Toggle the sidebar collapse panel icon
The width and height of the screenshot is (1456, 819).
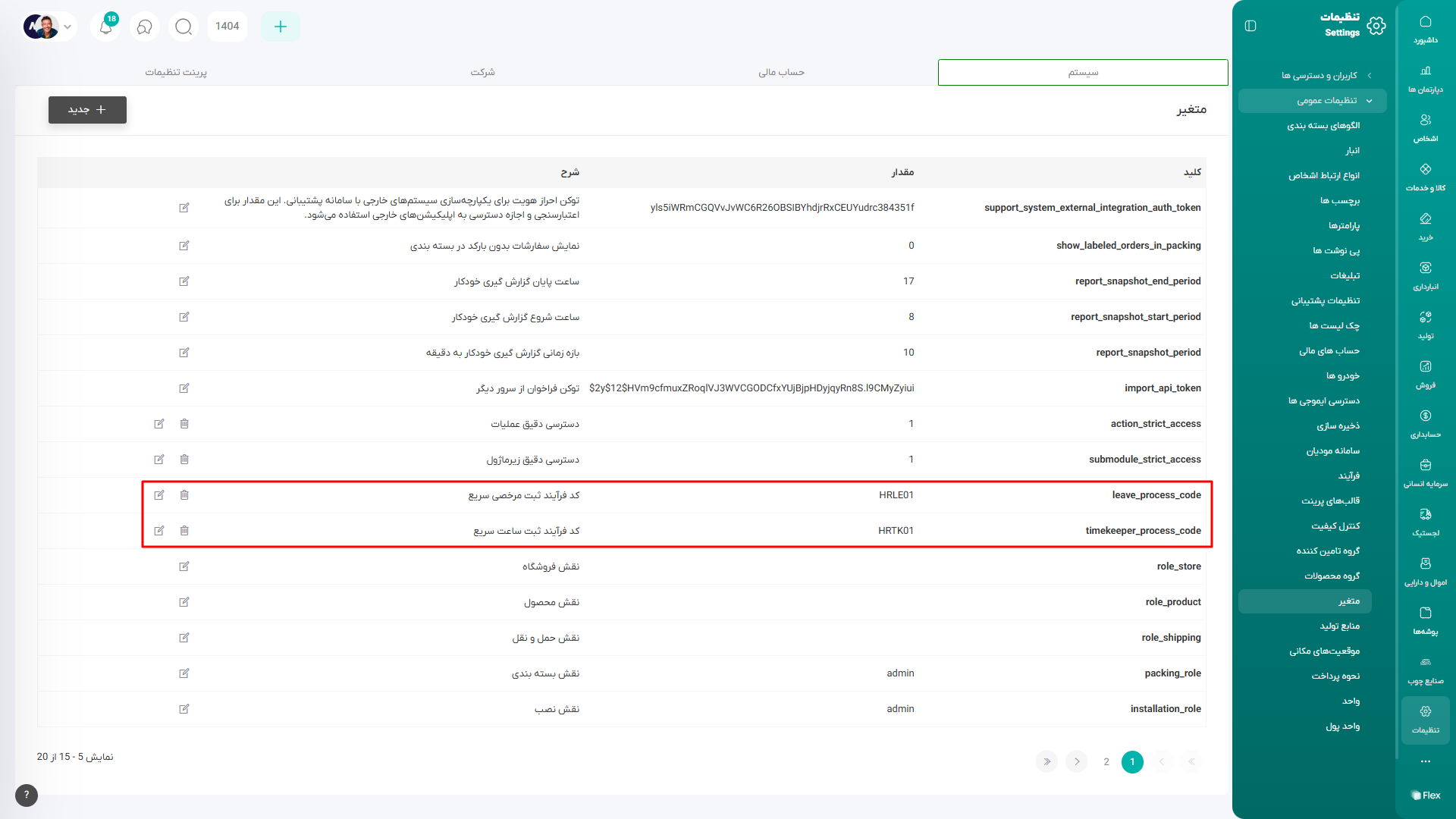(x=1250, y=26)
